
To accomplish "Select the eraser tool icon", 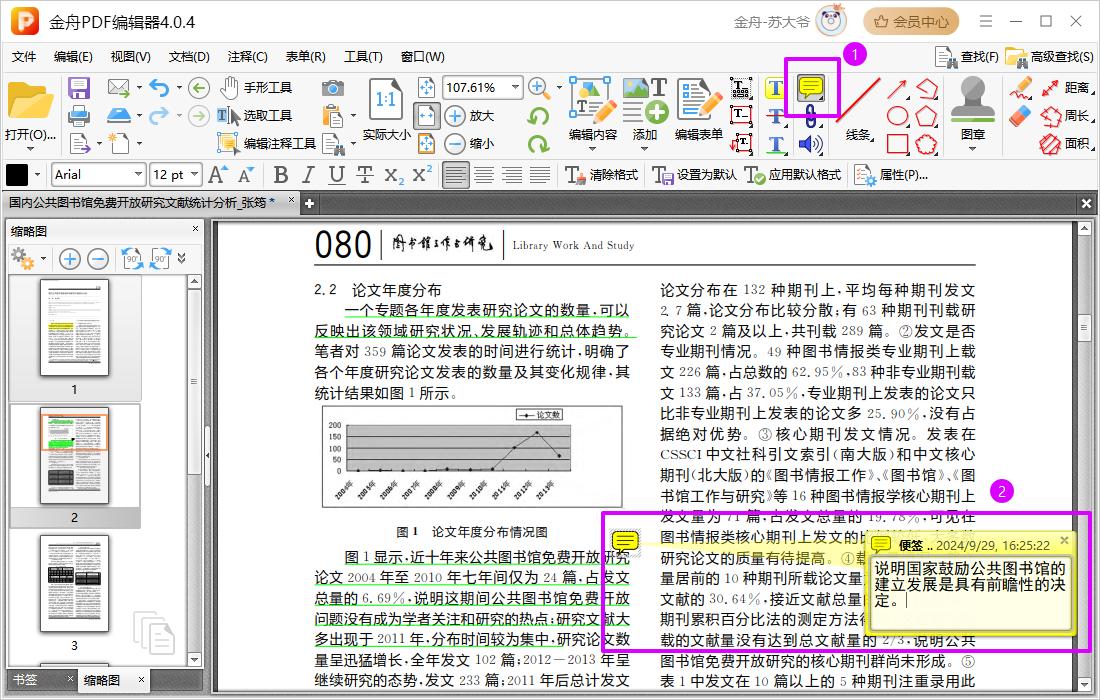I will tap(1020, 116).
